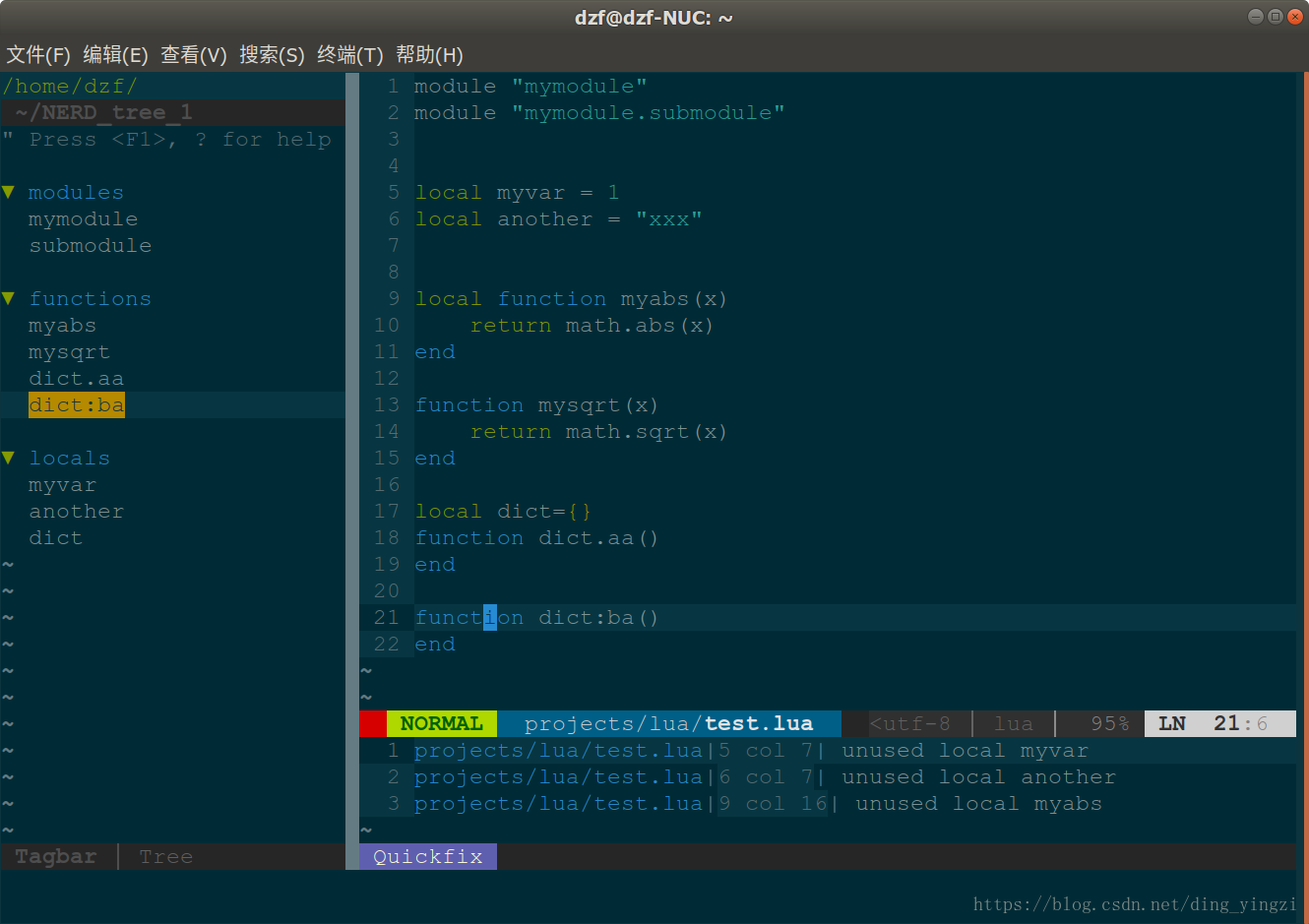Click line number 22 in the gutter

point(387,645)
